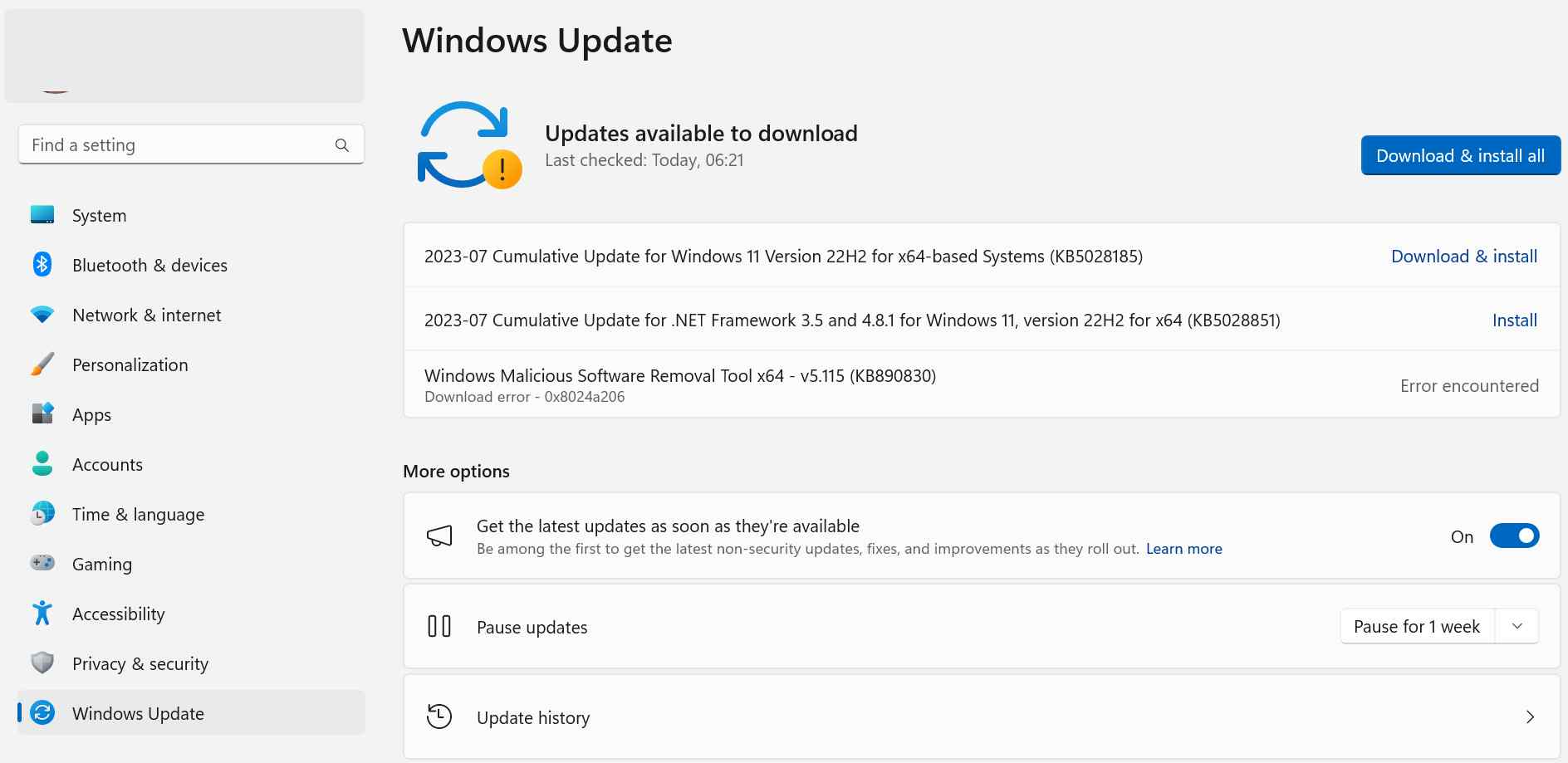Select the Gaming controller icon
Screen dimensions: 1568x763
click(41, 563)
